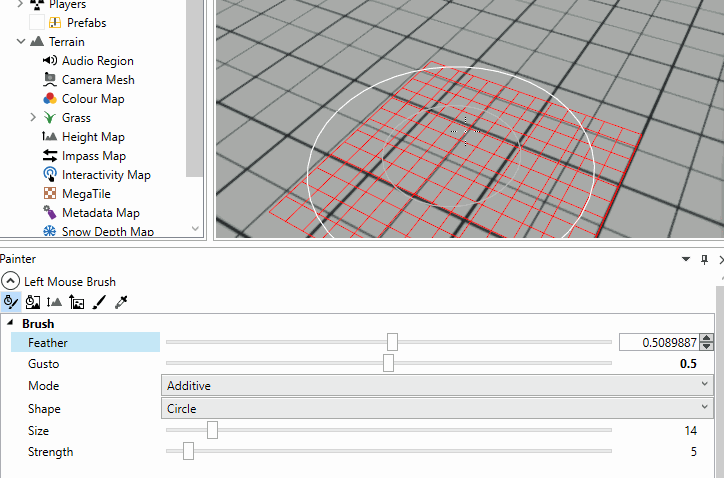Collapse the Left Mouse Brush section
Viewport: 724px width, 478px height.
coord(11,281)
